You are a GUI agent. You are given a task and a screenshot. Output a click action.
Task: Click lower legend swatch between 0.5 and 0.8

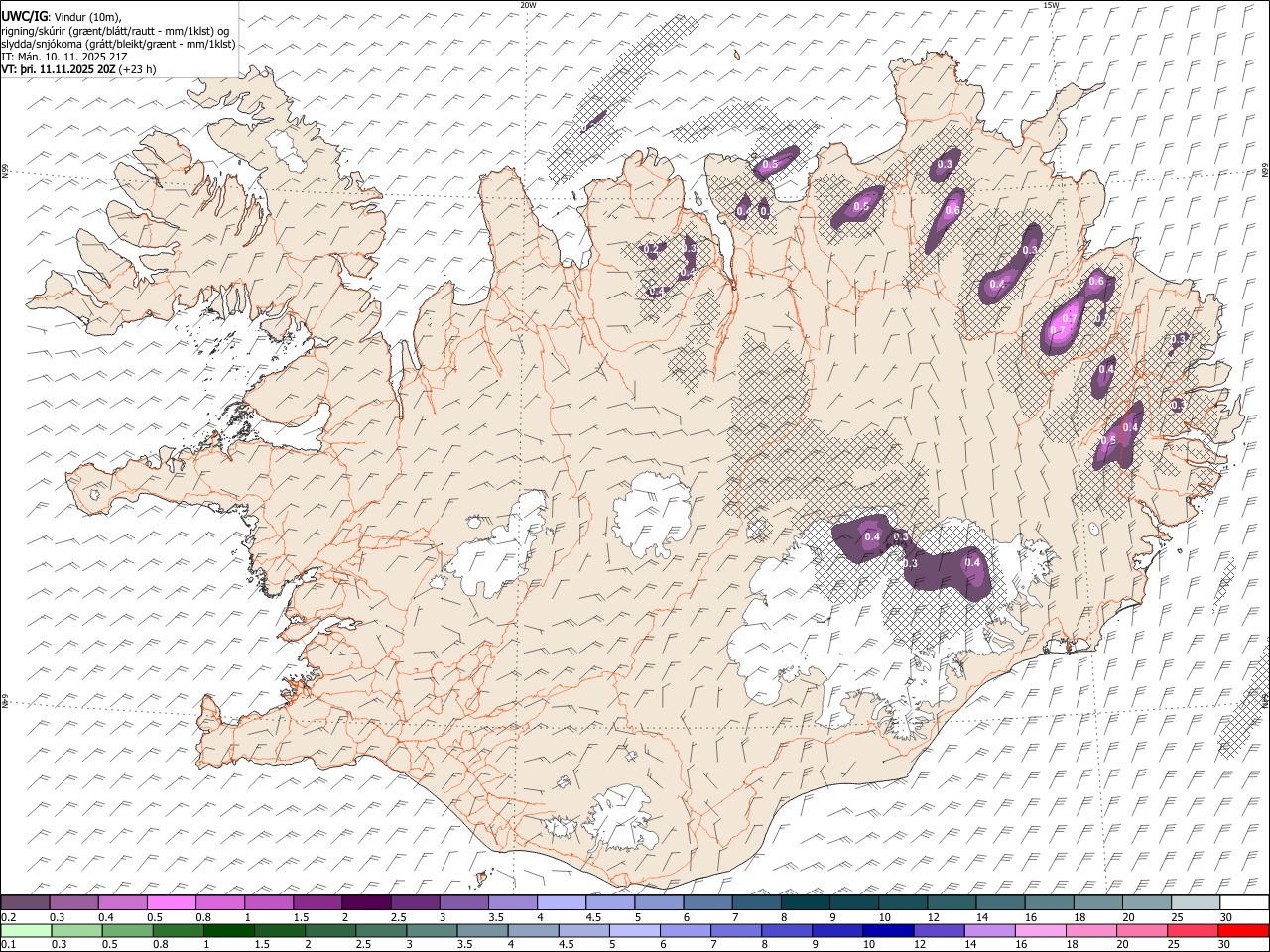tap(127, 930)
